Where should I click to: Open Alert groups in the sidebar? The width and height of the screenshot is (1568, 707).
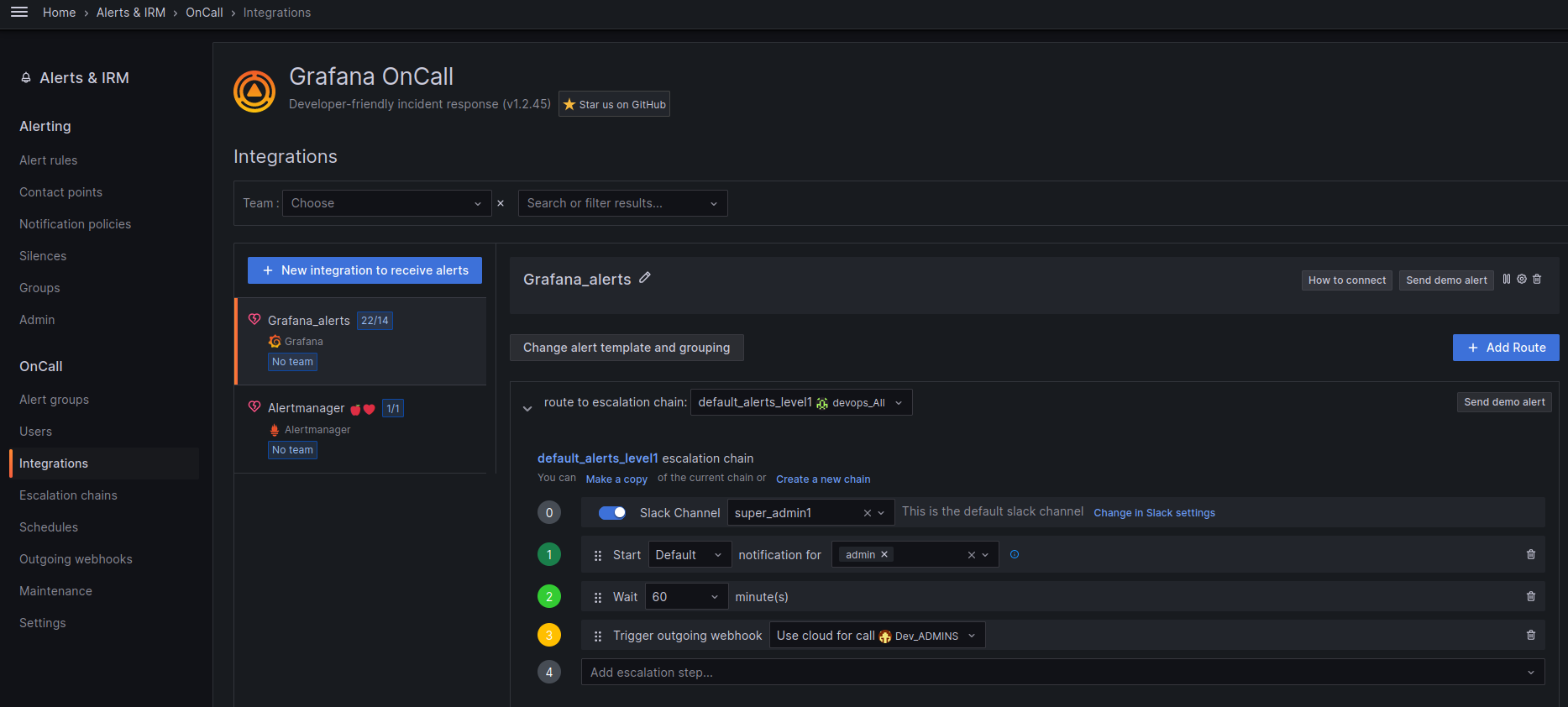click(55, 400)
